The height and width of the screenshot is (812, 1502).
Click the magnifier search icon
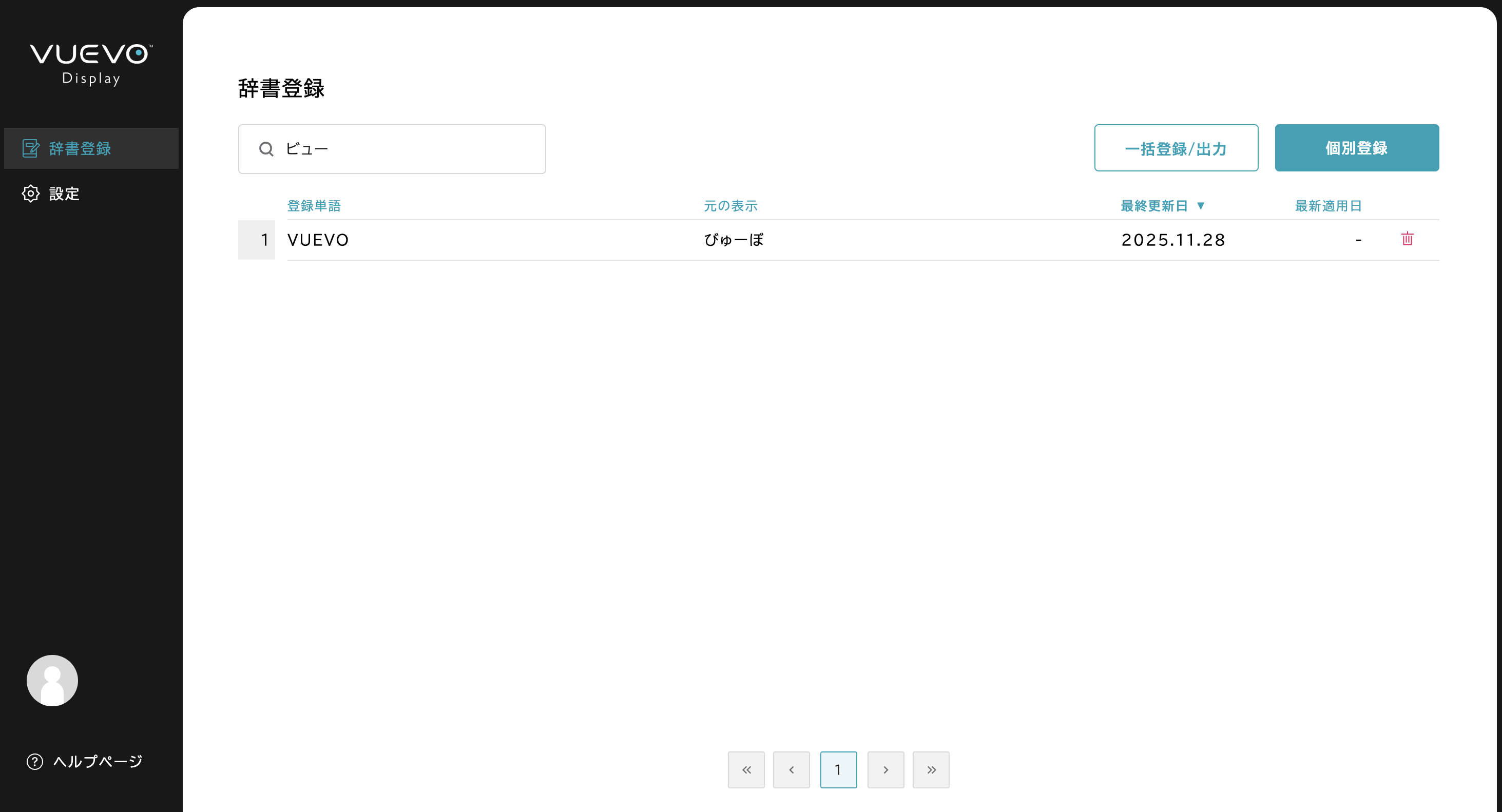pos(266,149)
